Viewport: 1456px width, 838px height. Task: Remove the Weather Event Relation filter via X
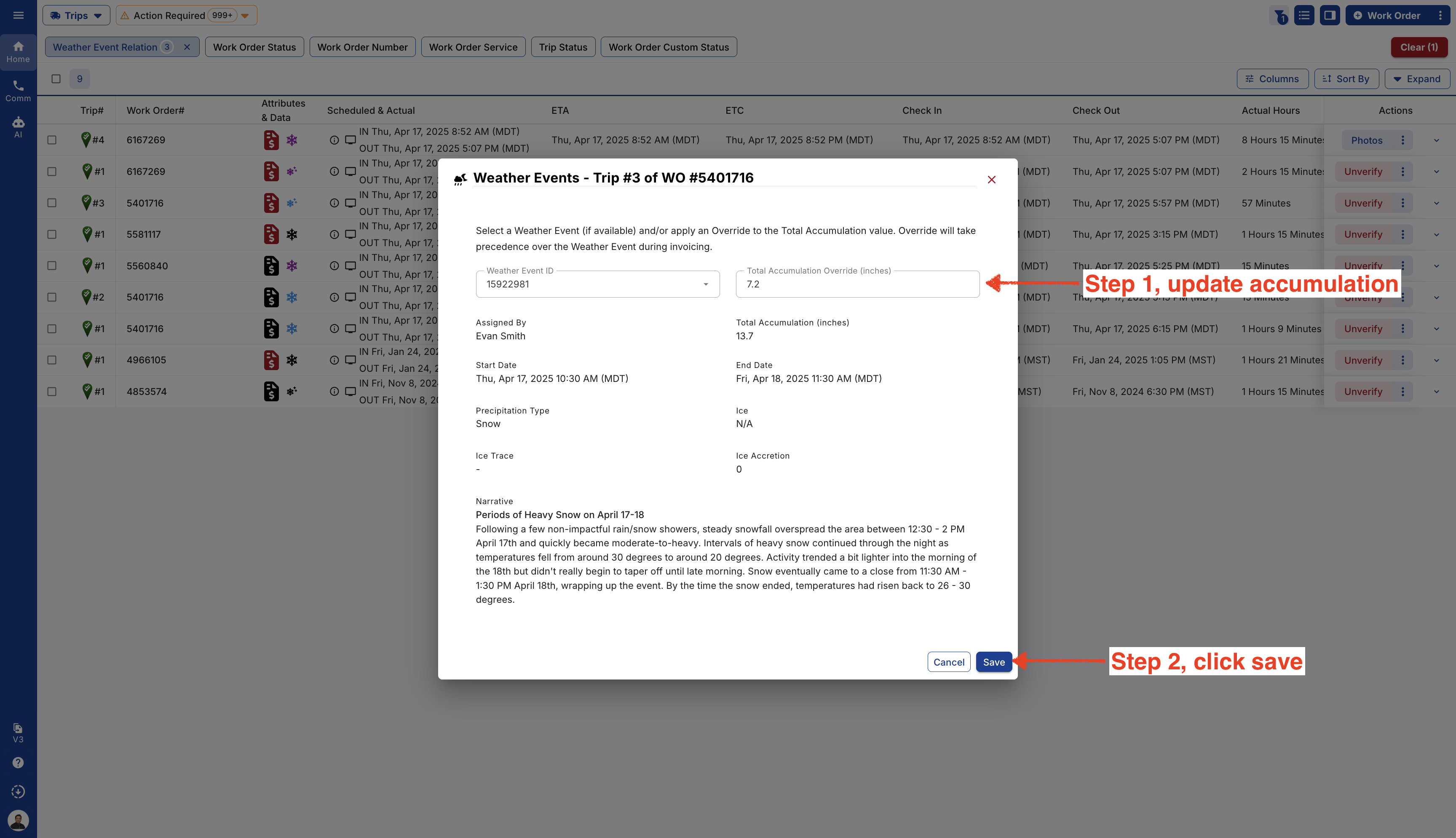[187, 47]
